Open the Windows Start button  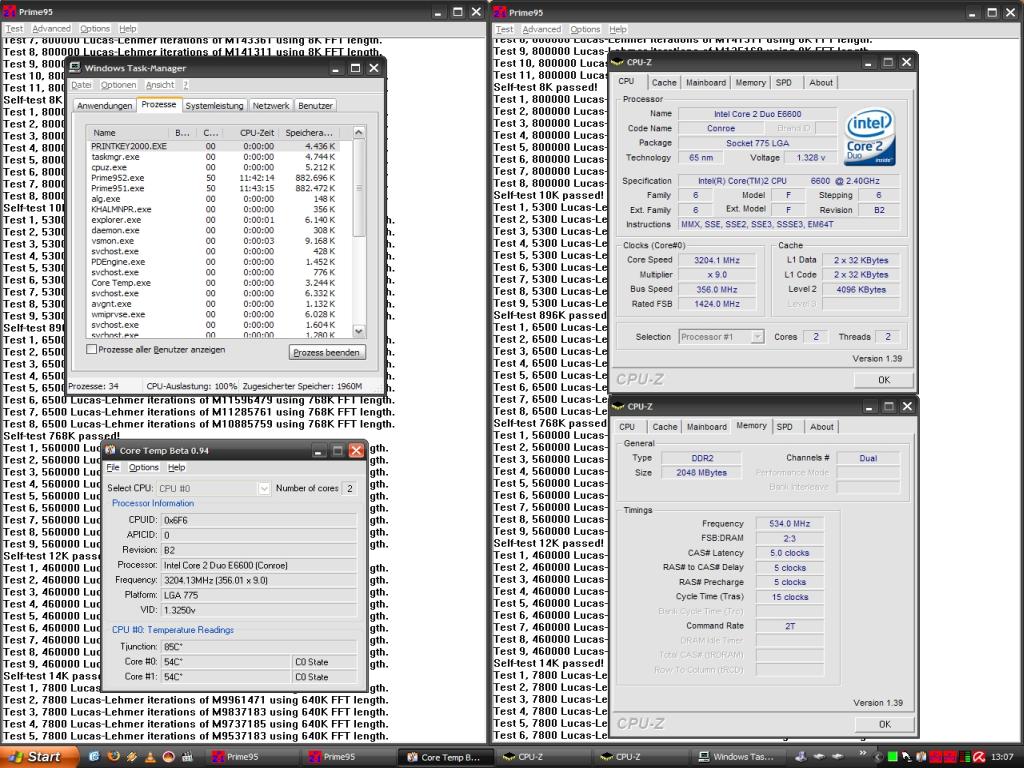40,756
